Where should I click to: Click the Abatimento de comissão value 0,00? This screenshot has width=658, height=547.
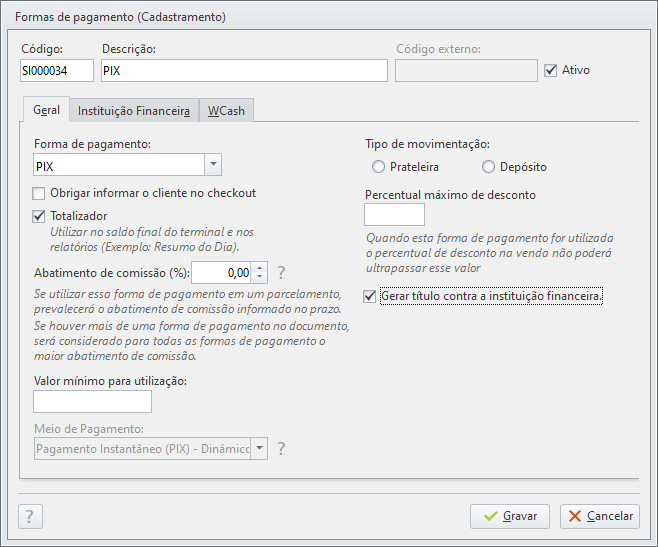tap(222, 273)
